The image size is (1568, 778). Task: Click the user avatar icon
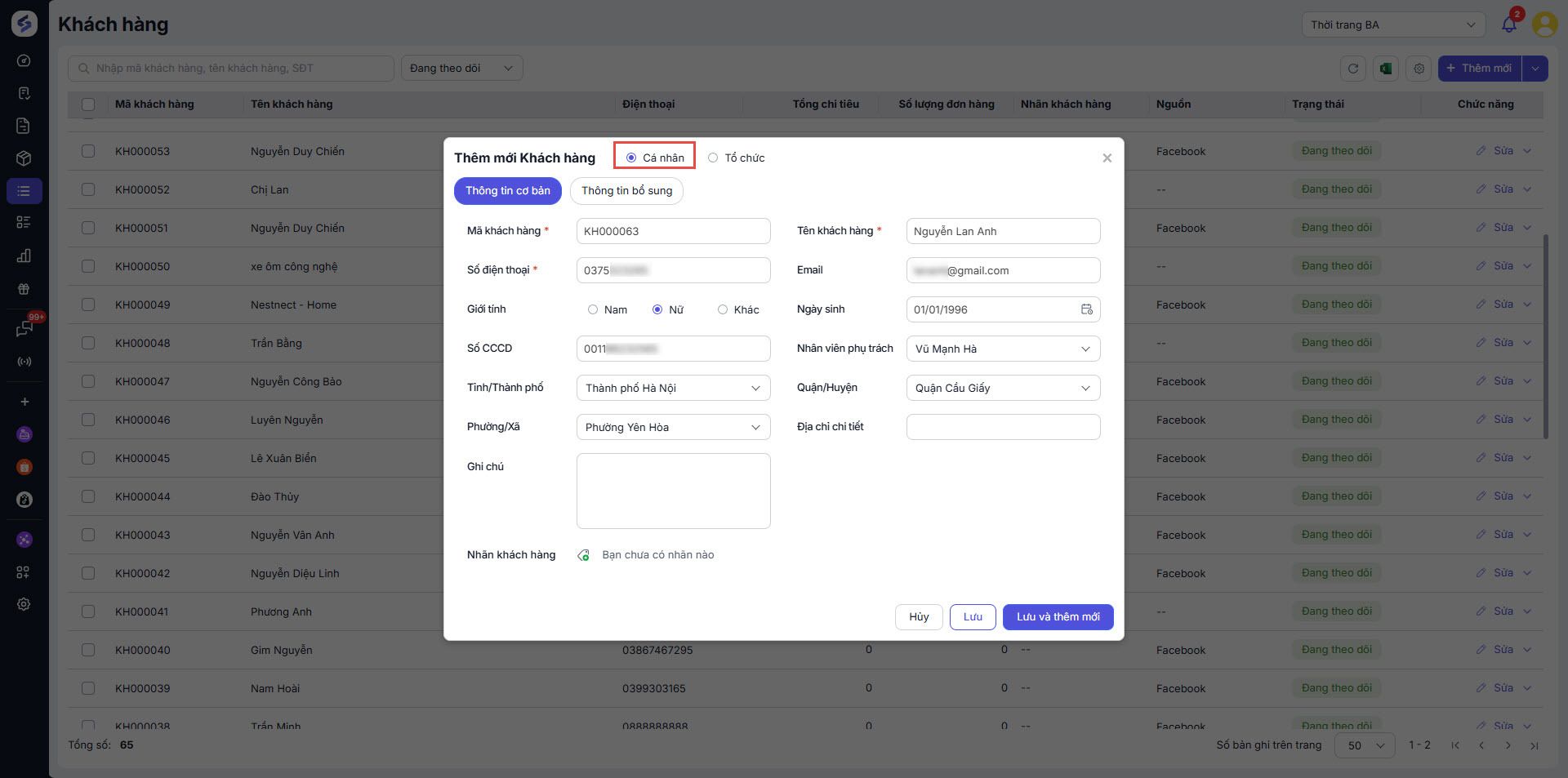click(1544, 24)
